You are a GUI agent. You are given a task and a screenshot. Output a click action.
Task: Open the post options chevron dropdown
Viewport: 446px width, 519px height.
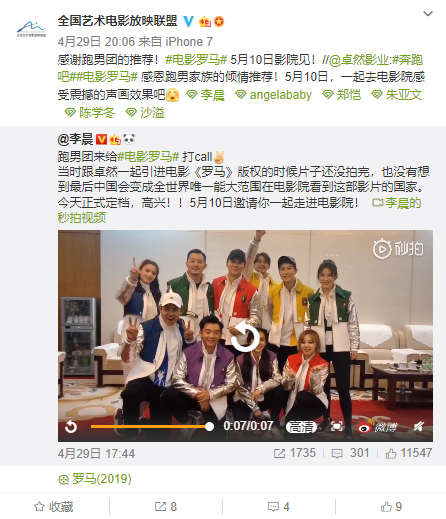pyautogui.click(x=428, y=14)
